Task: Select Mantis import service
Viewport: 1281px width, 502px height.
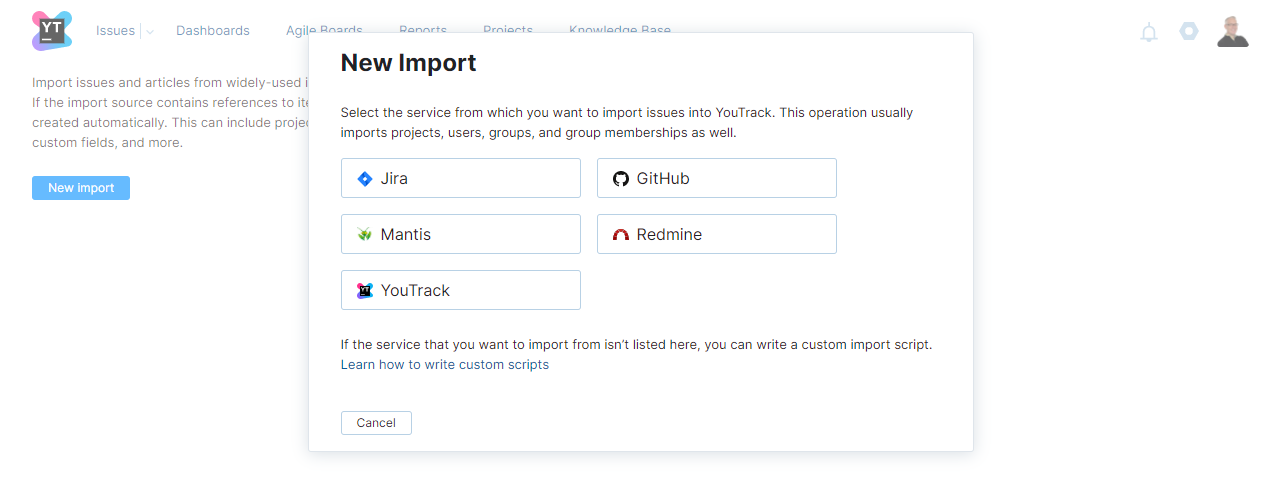Action: pos(460,234)
